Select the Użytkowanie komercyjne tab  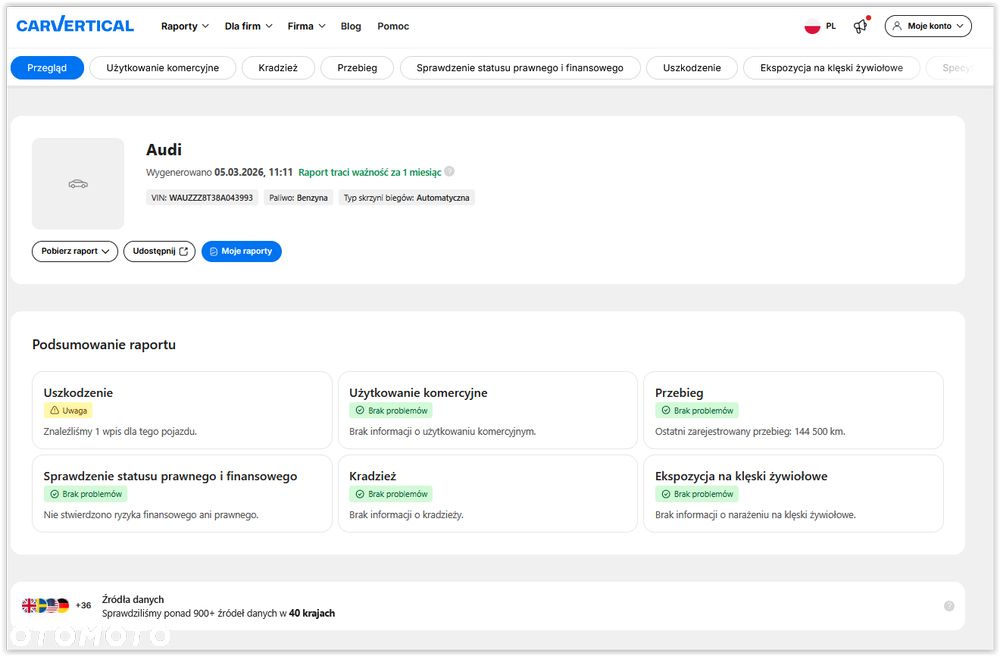[163, 68]
